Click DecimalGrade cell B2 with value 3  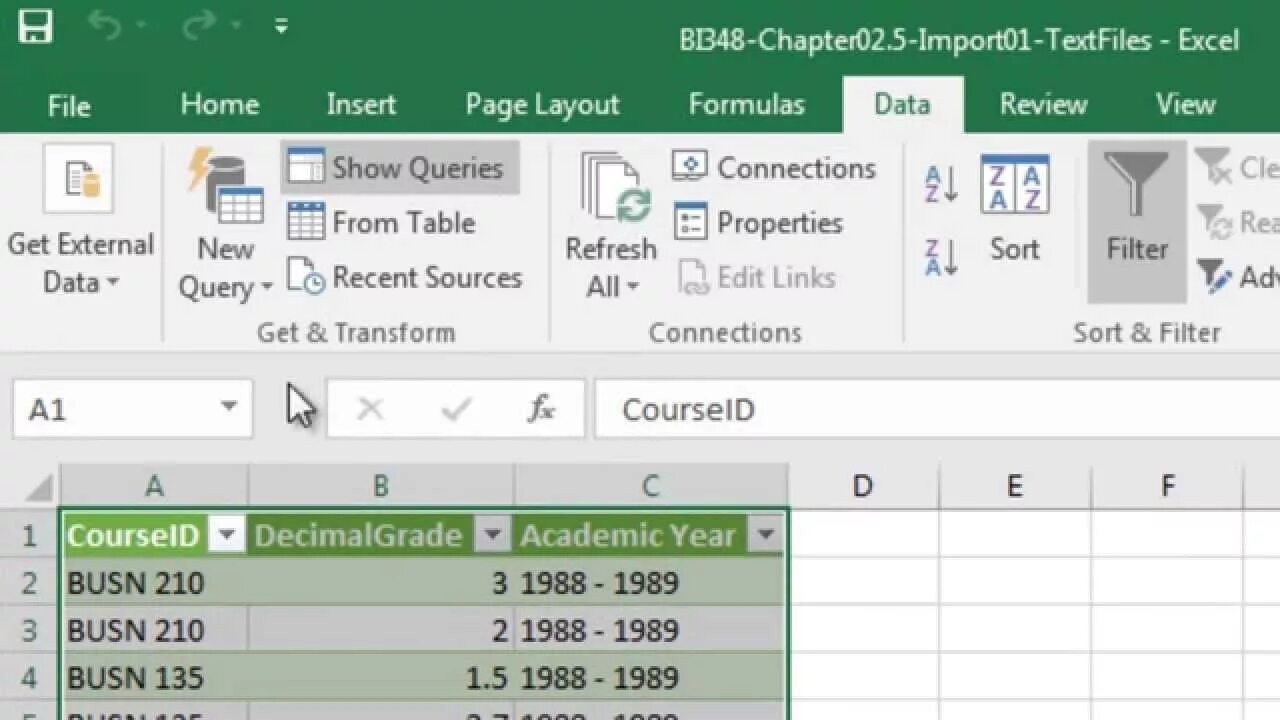[381, 583]
